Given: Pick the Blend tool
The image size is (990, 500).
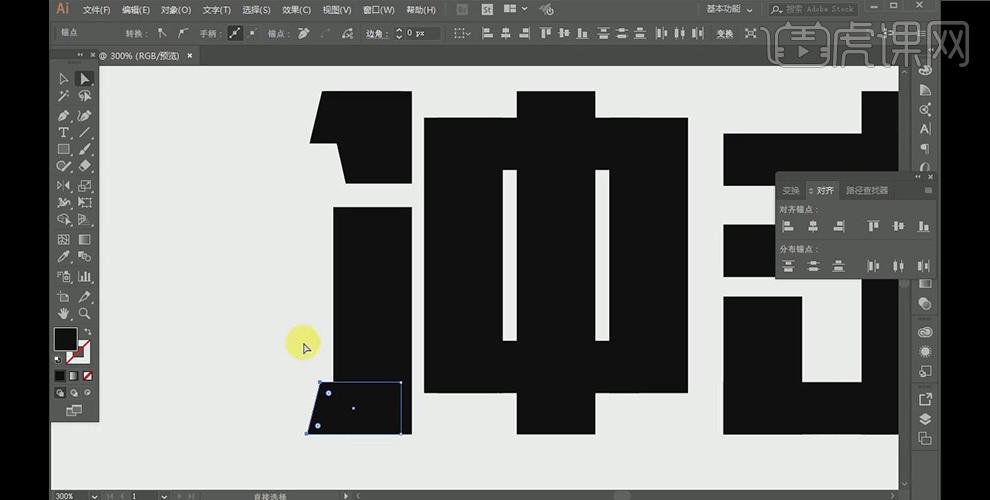Looking at the screenshot, I should 85,256.
